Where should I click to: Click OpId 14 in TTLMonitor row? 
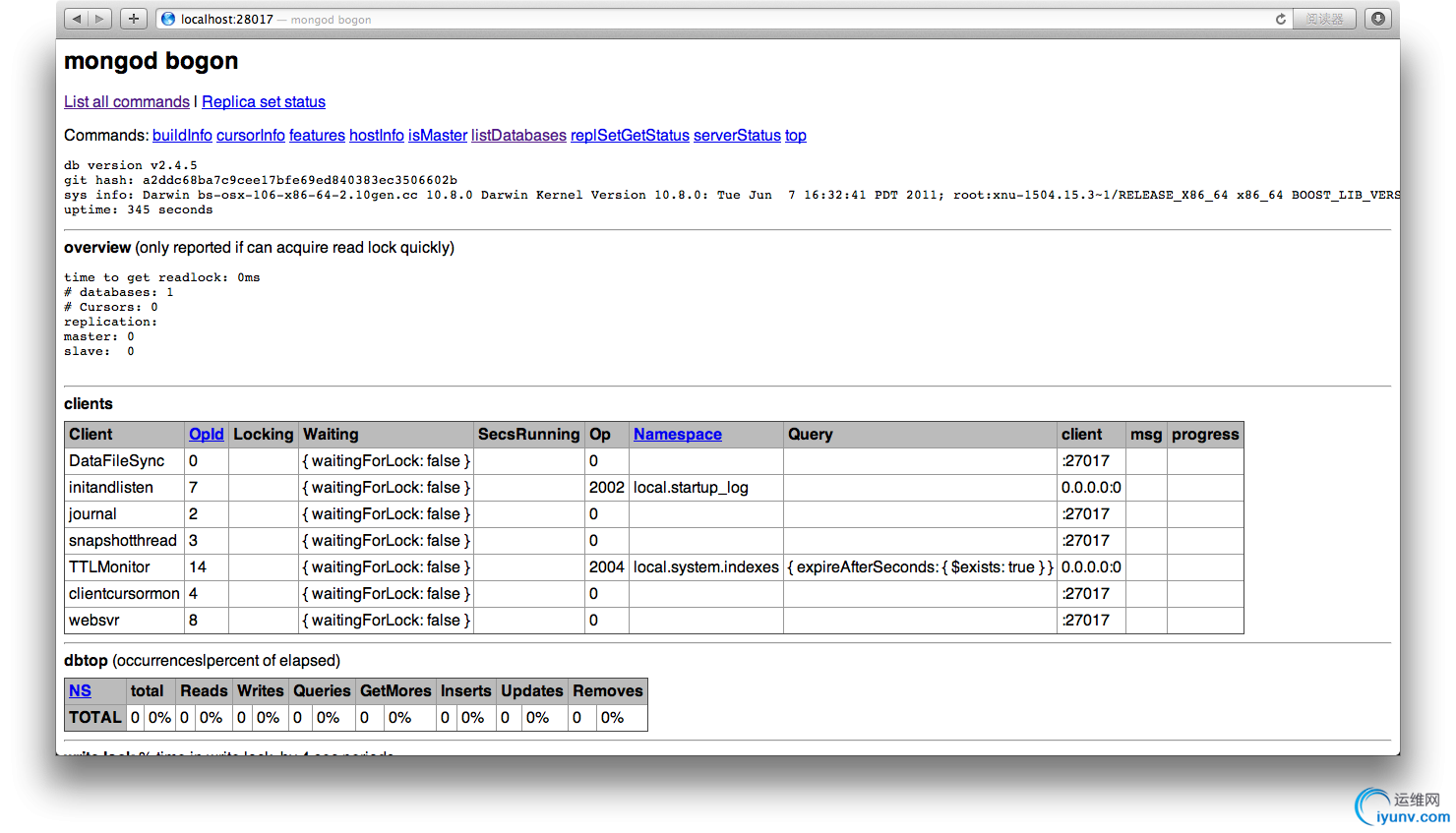(x=207, y=566)
